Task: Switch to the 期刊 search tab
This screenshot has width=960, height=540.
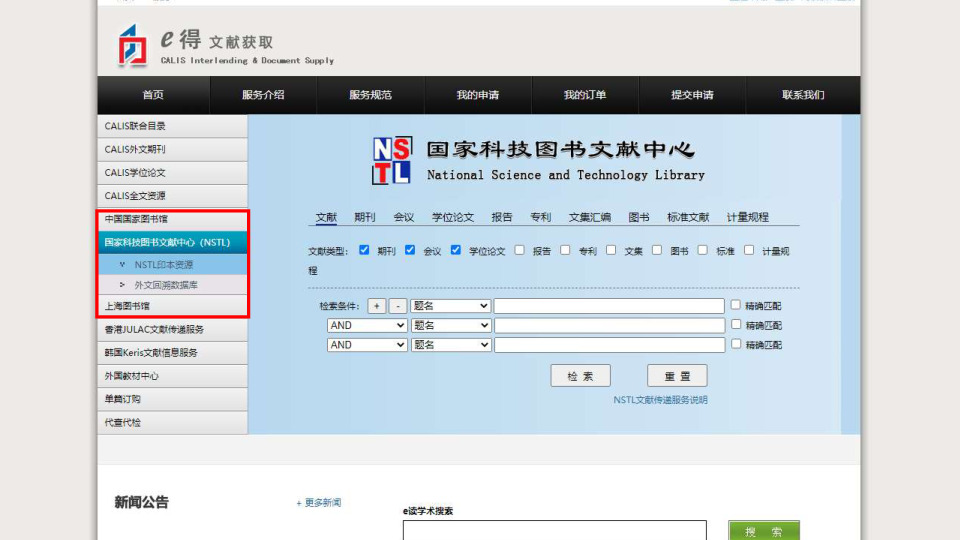Action: pyautogui.click(x=365, y=217)
